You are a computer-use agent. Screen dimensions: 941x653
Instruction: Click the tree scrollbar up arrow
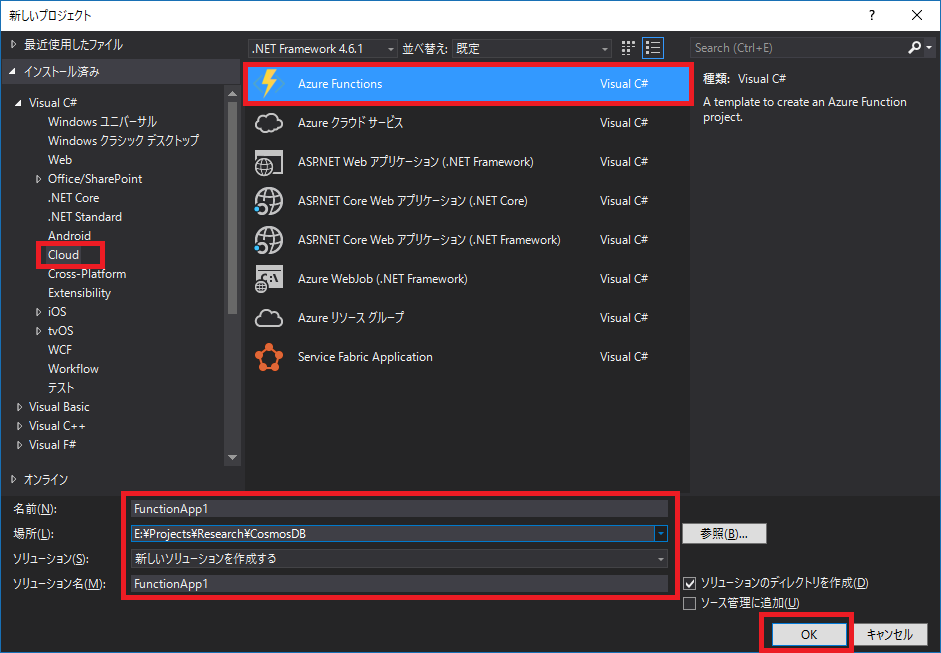tap(232, 93)
